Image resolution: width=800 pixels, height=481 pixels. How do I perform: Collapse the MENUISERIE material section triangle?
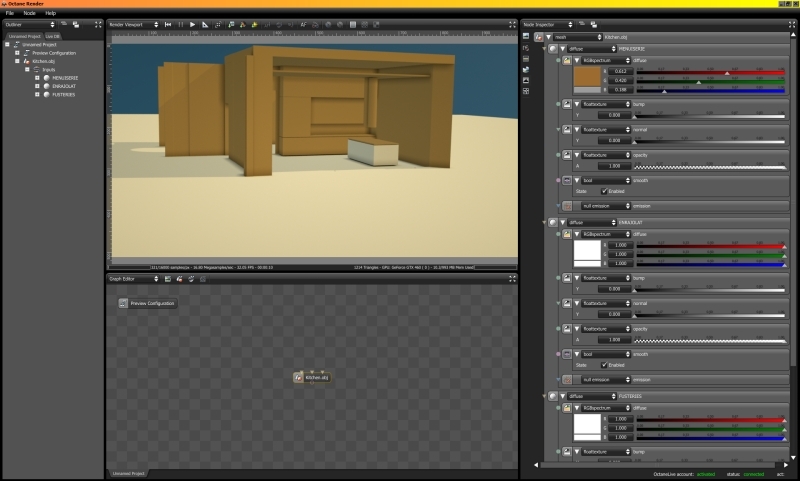pyautogui.click(x=563, y=49)
